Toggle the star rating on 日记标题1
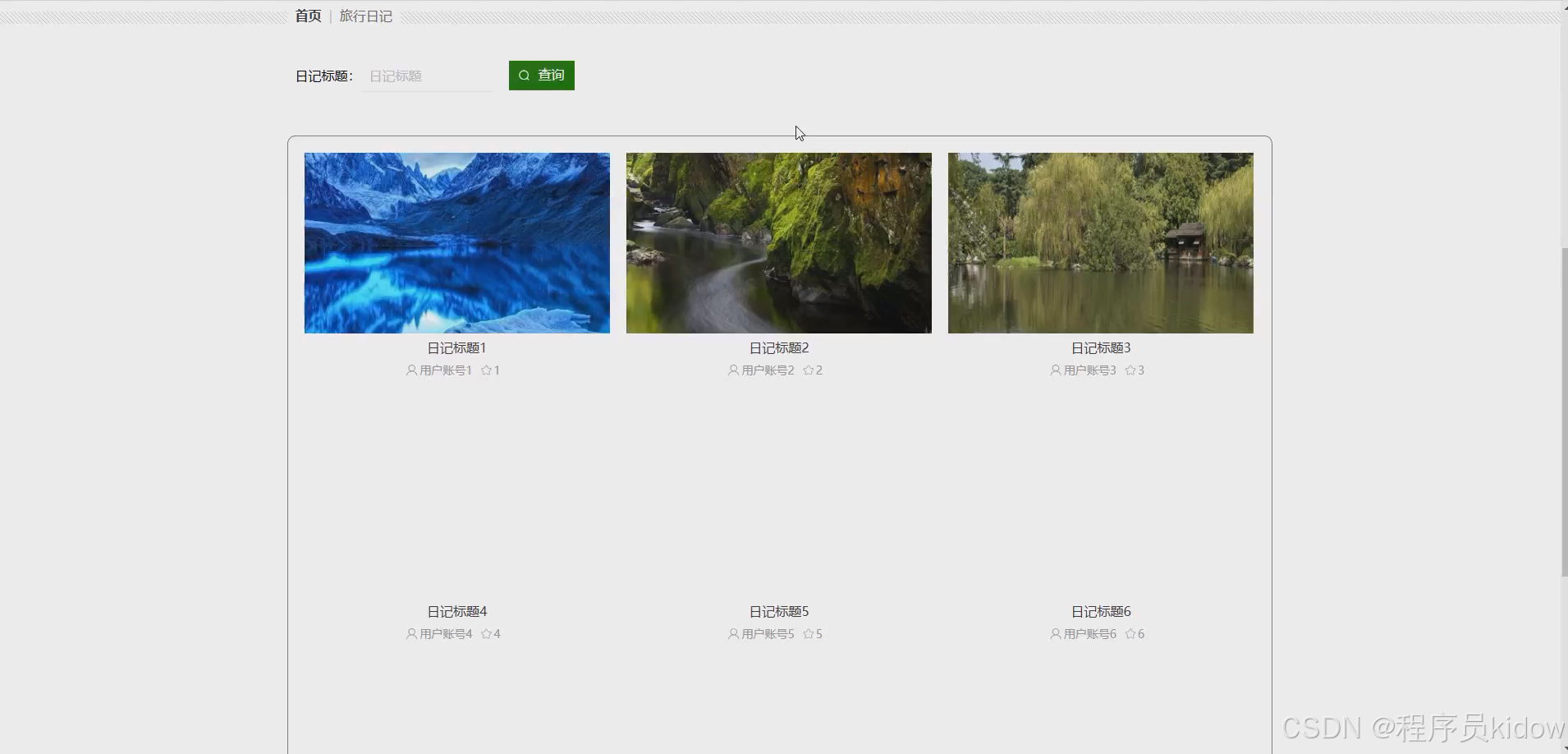Screen dimensions: 1568x754 (484, 370)
